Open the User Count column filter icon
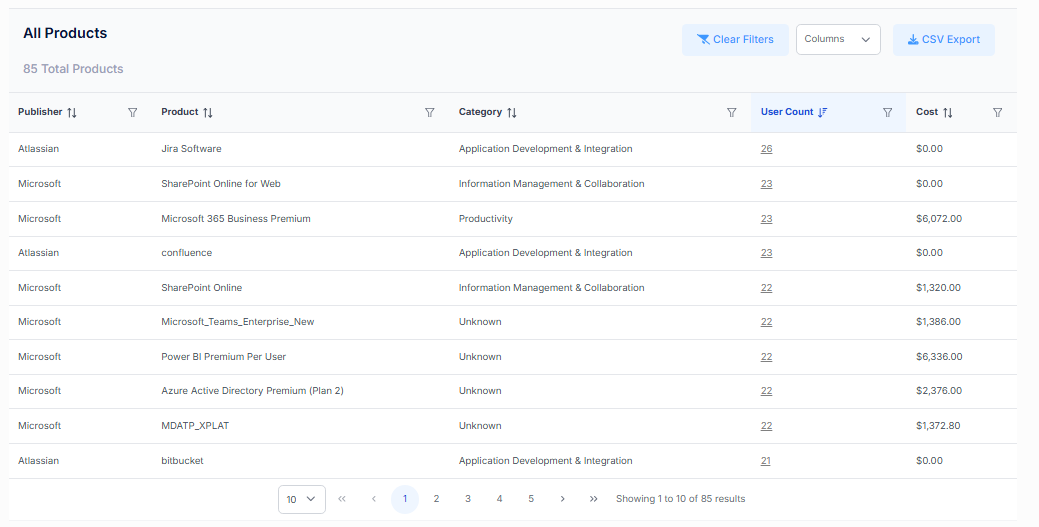Image resolution: width=1039 pixels, height=527 pixels. point(887,113)
